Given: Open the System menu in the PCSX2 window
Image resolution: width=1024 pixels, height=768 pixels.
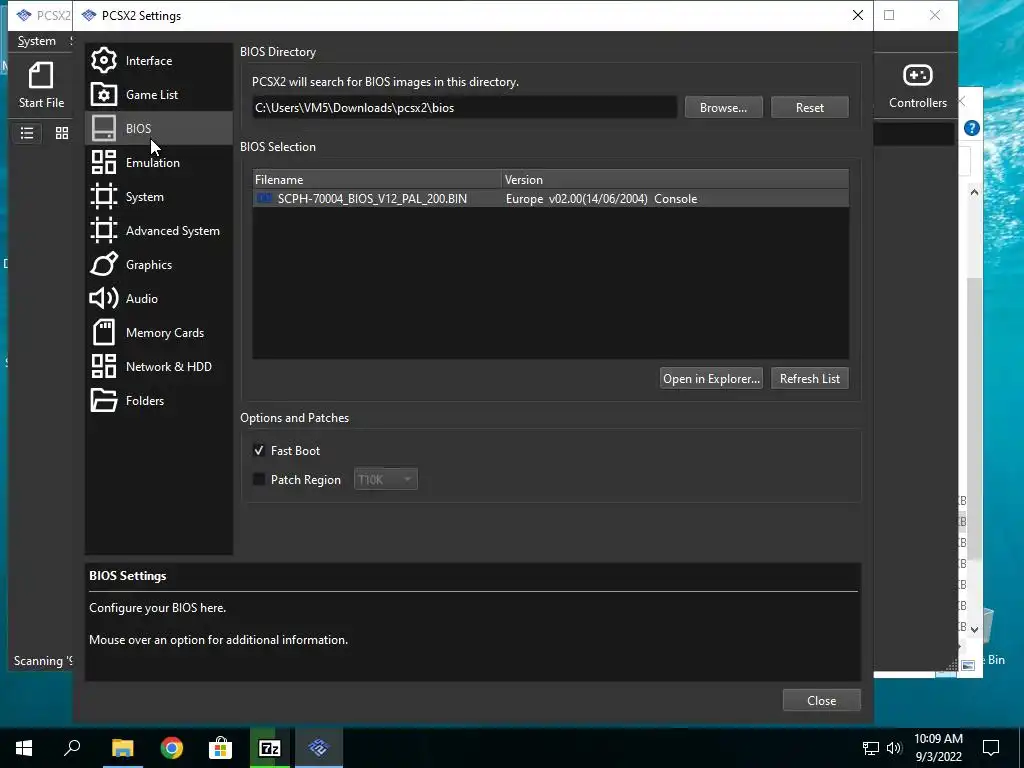Looking at the screenshot, I should point(37,40).
